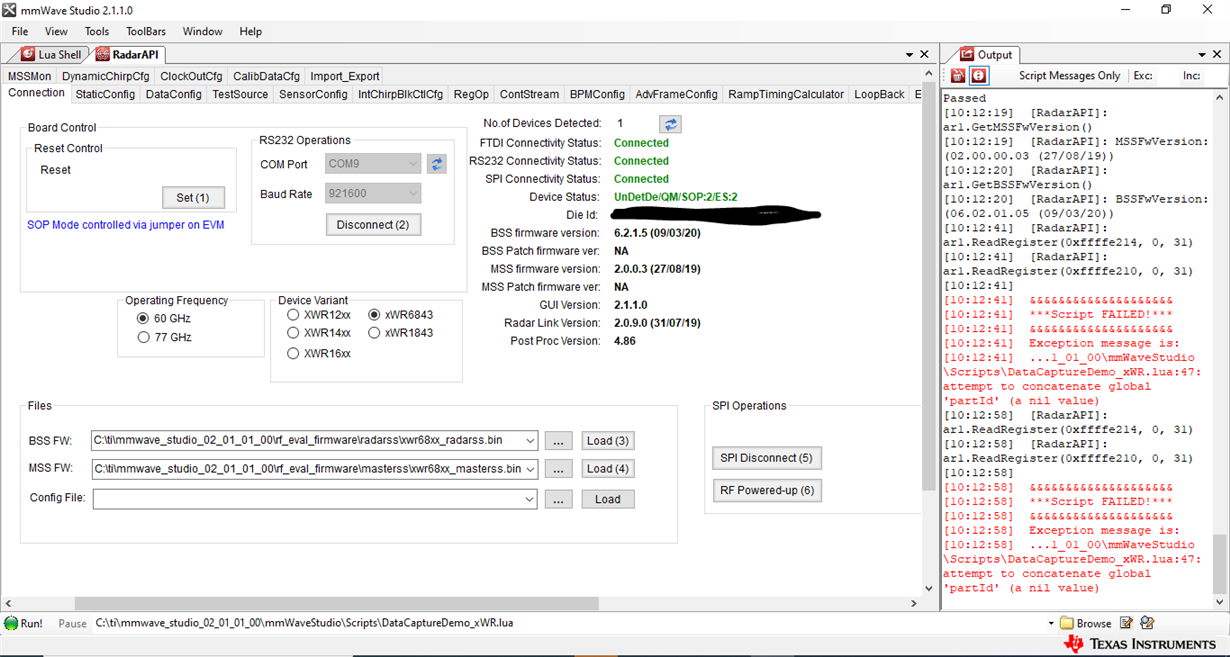The image size is (1230, 657).
Task: Expand the MSS FW path dropdown
Action: coord(529,469)
